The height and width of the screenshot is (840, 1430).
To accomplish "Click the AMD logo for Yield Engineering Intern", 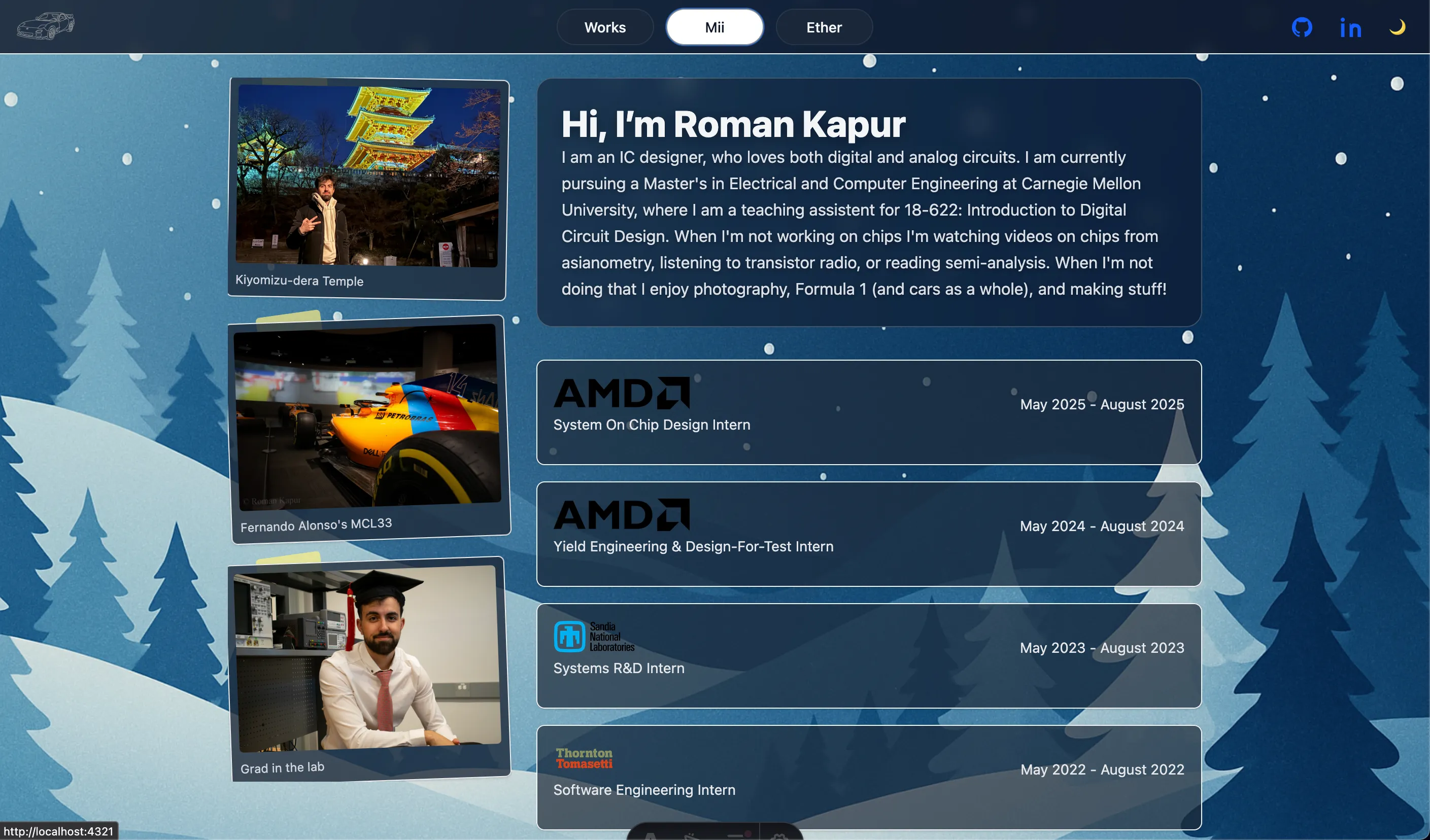I will coord(621,515).
